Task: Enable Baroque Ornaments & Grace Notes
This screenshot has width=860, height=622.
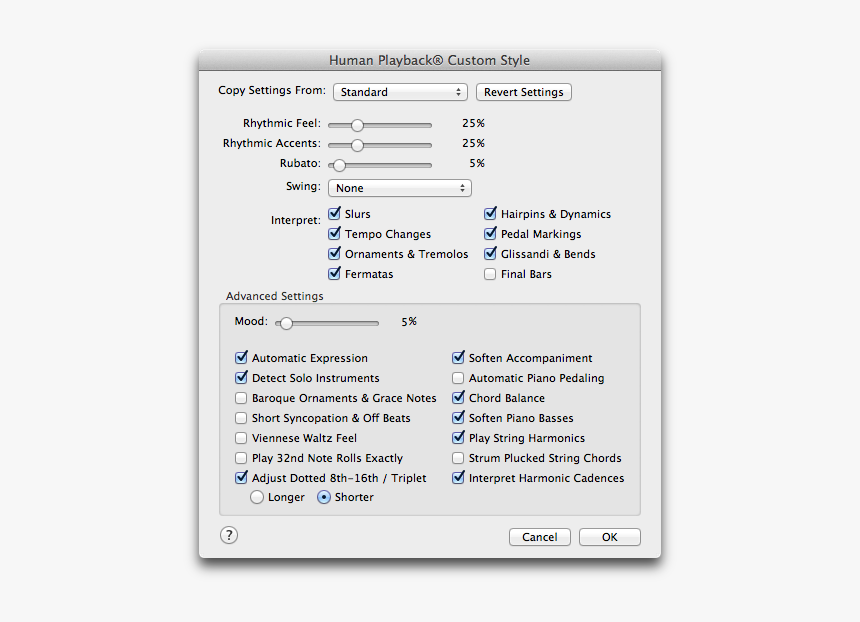Action: point(241,398)
